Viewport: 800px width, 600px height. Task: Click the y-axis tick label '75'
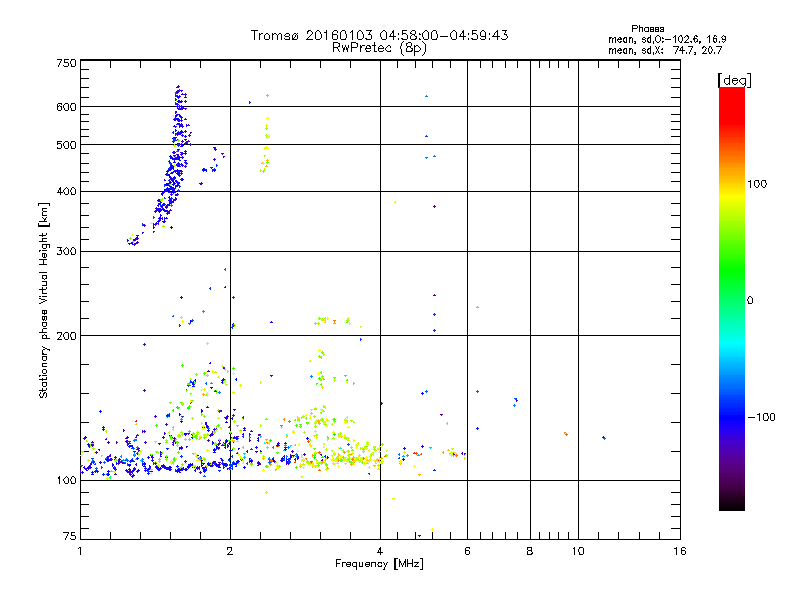click(70, 536)
